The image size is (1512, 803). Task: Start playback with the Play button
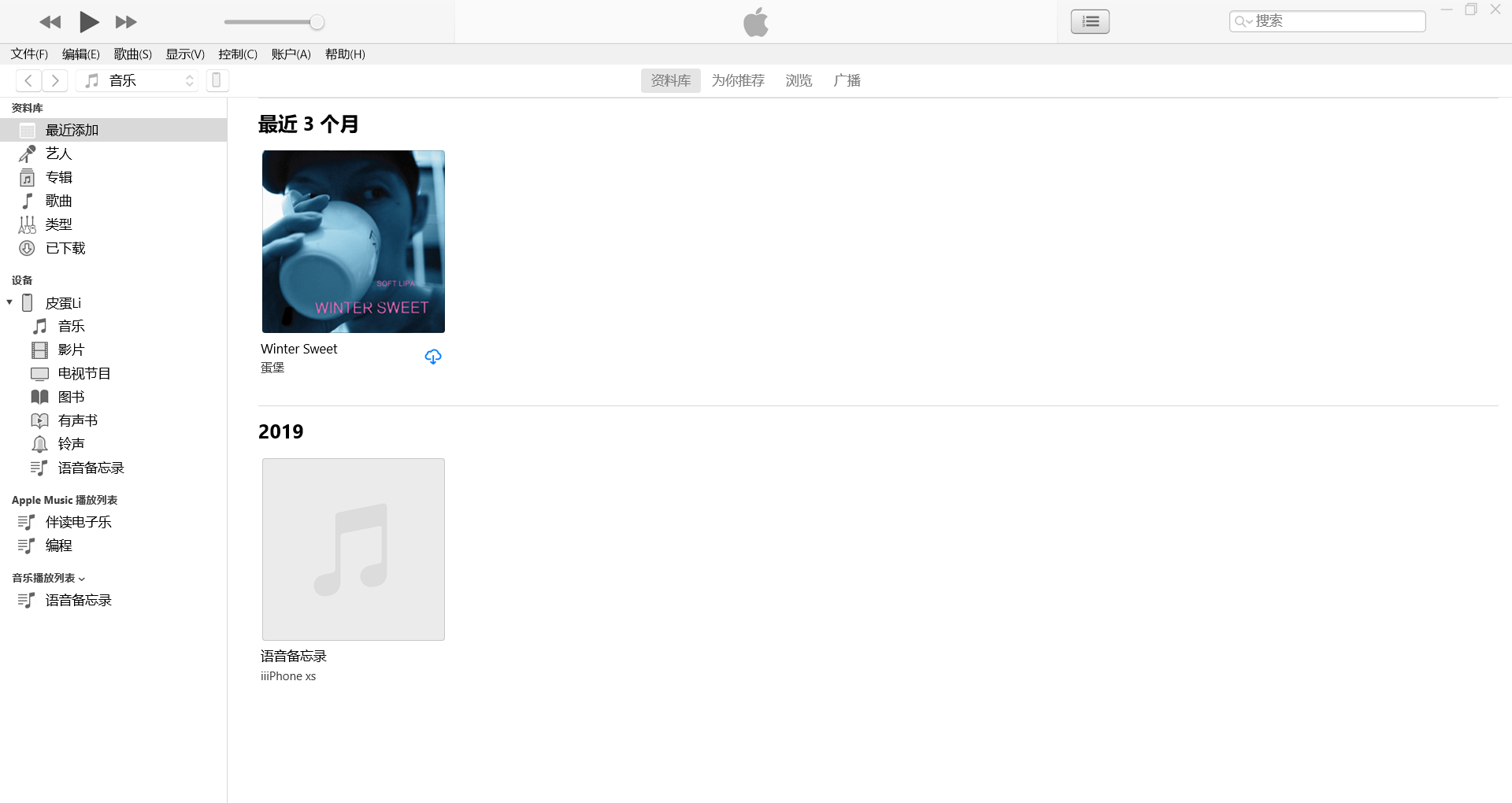coord(89,22)
